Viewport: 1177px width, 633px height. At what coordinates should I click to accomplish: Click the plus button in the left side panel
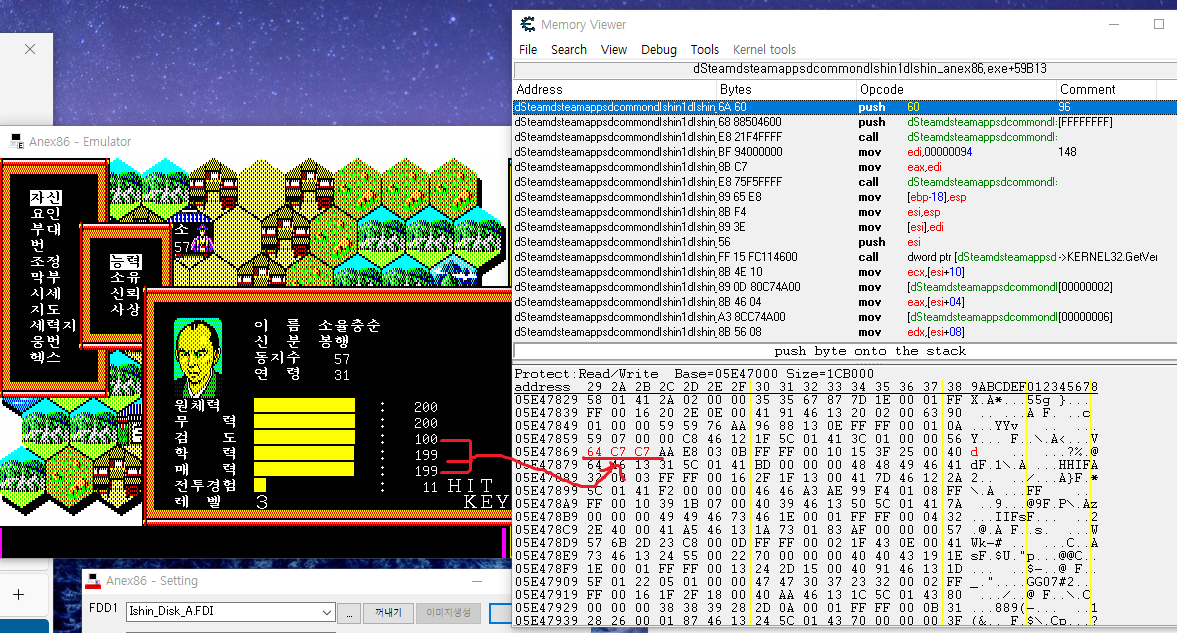tap(19, 595)
